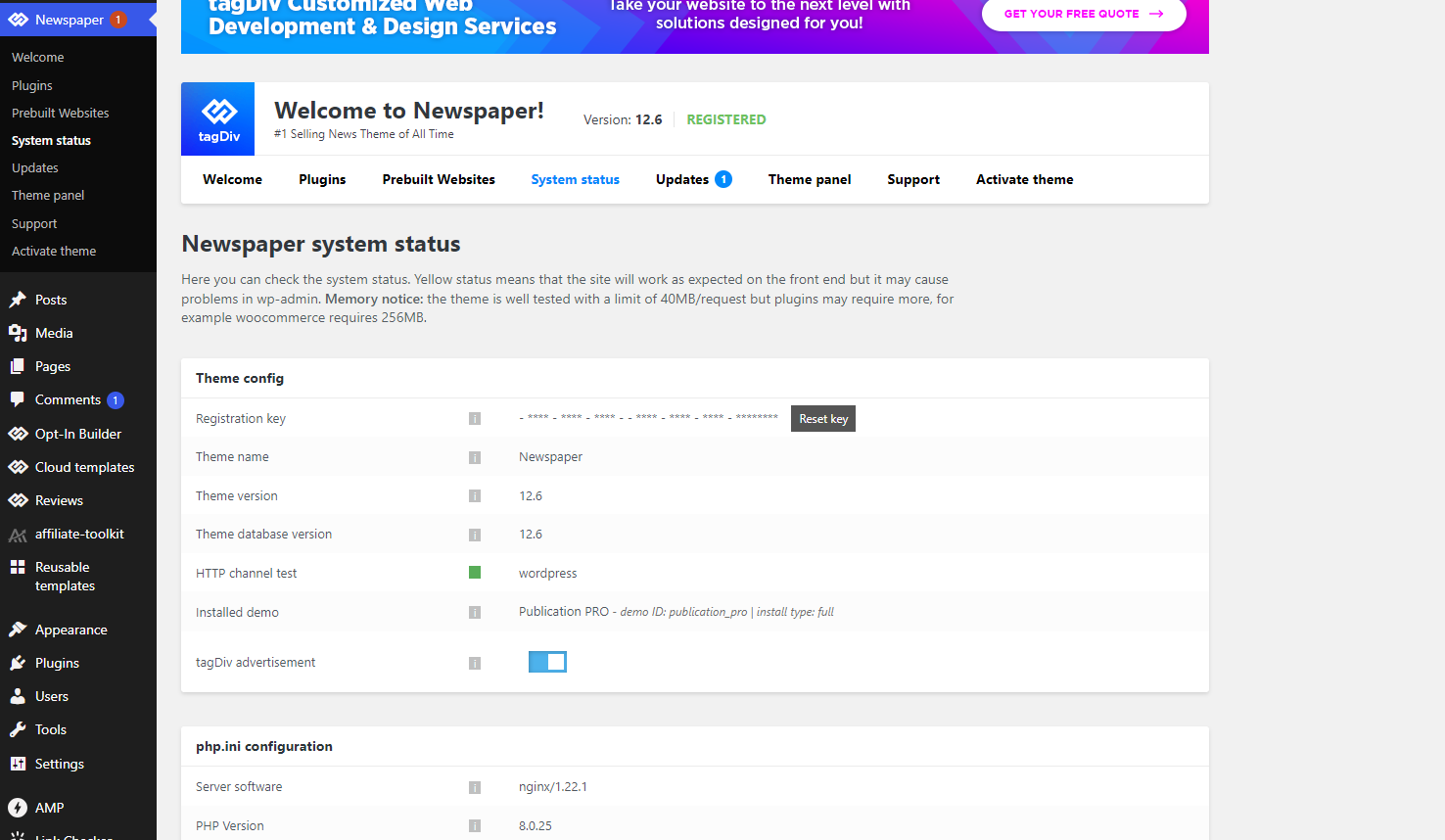Image resolution: width=1445 pixels, height=840 pixels.
Task: Click the Settings sliders icon
Action: pos(18,764)
